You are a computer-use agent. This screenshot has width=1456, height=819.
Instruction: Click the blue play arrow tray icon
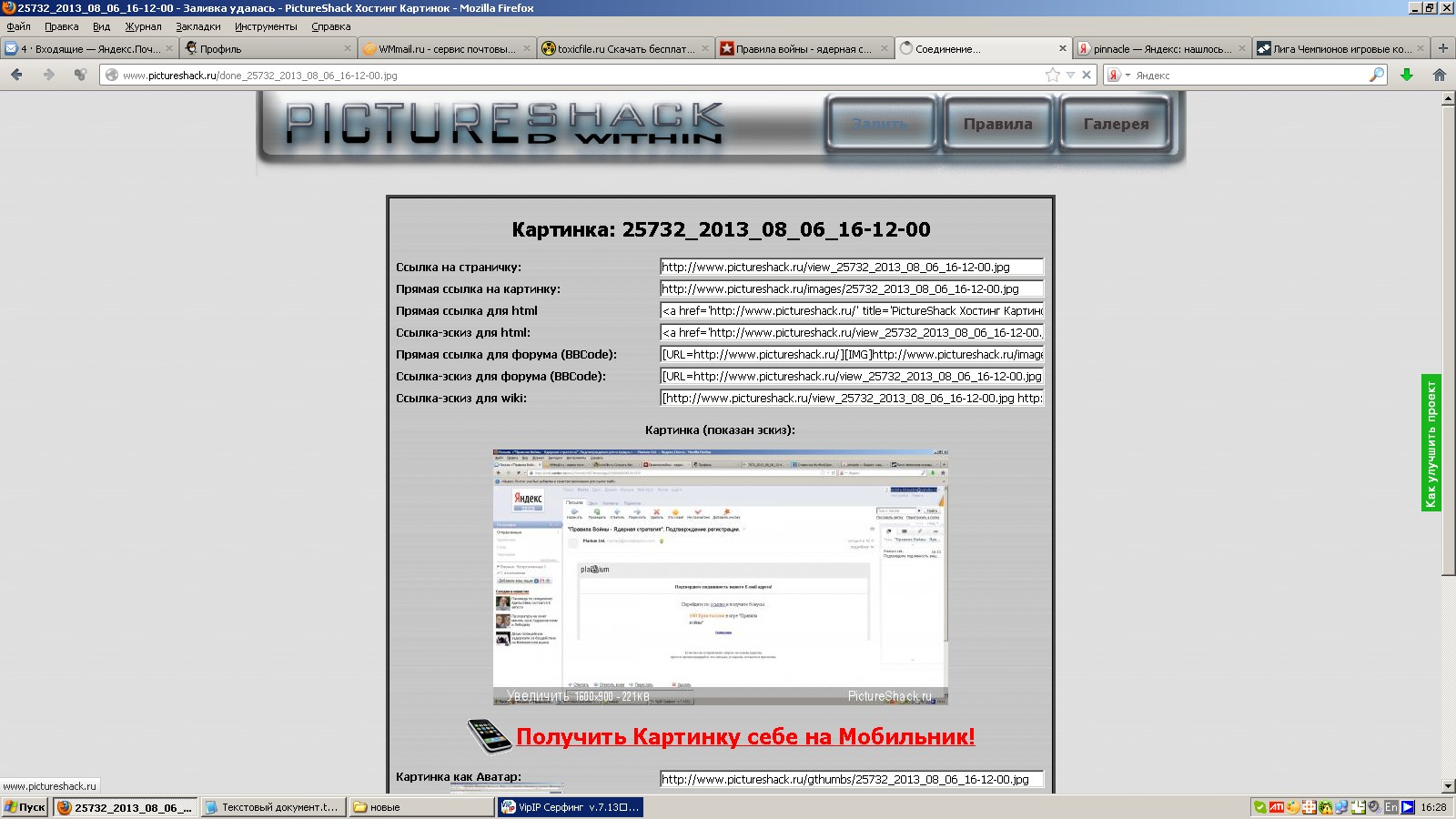click(x=1408, y=807)
